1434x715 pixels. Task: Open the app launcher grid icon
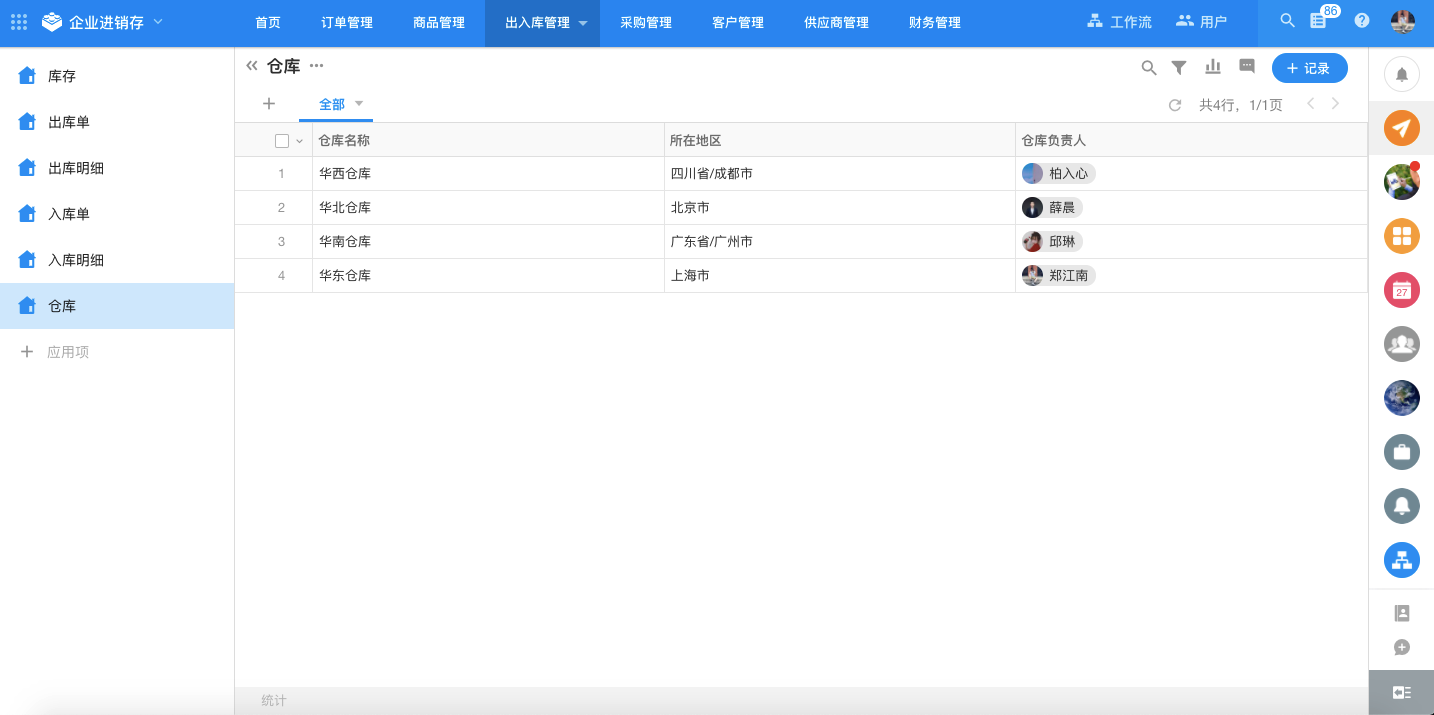(x=19, y=22)
